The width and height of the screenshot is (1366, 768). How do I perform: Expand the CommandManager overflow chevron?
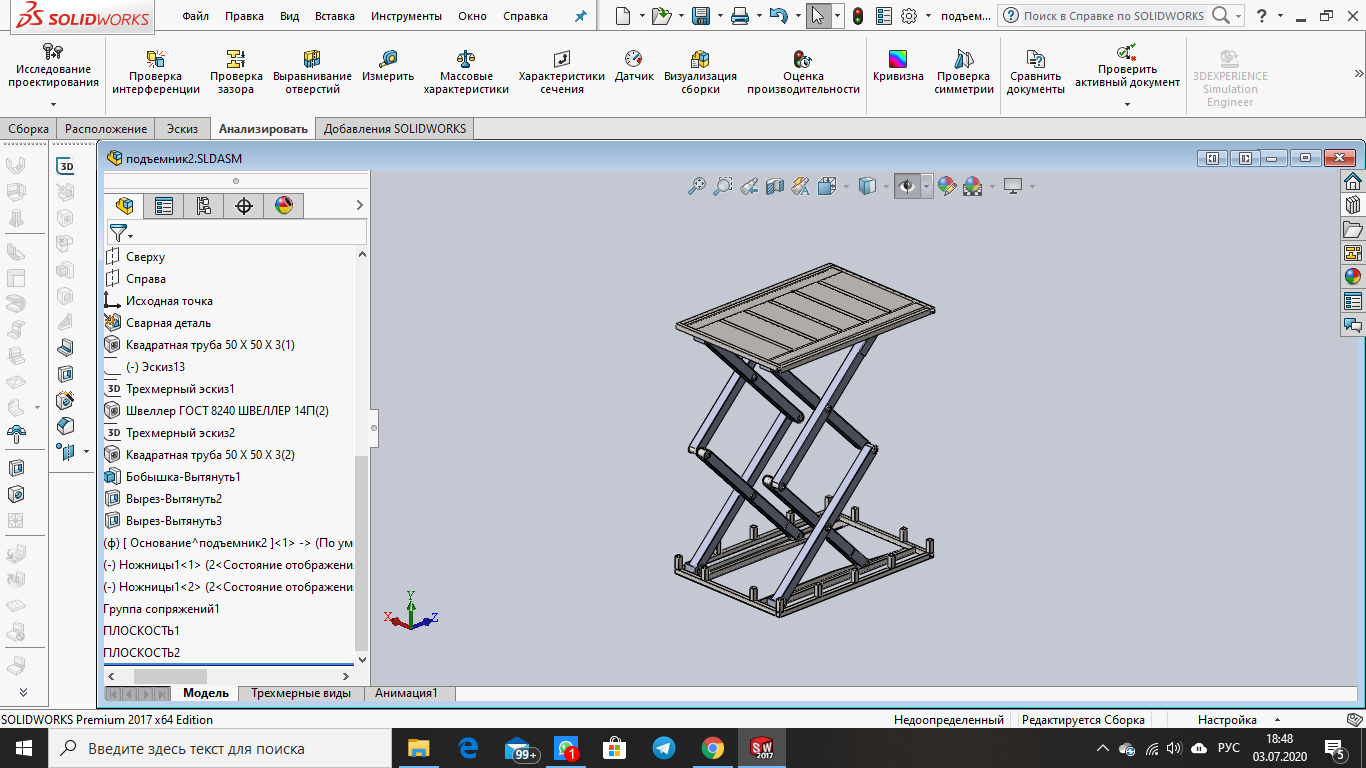(x=1358, y=74)
